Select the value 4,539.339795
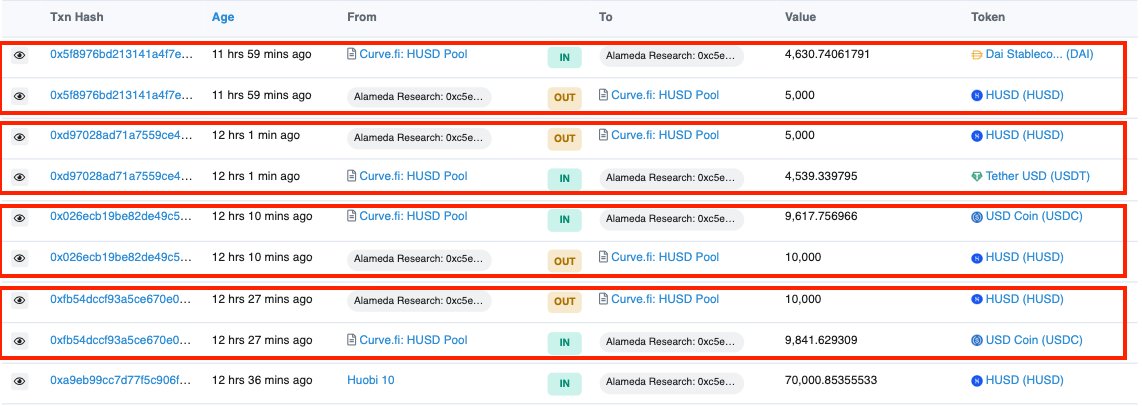This screenshot has width=1142, height=406. [x=821, y=176]
